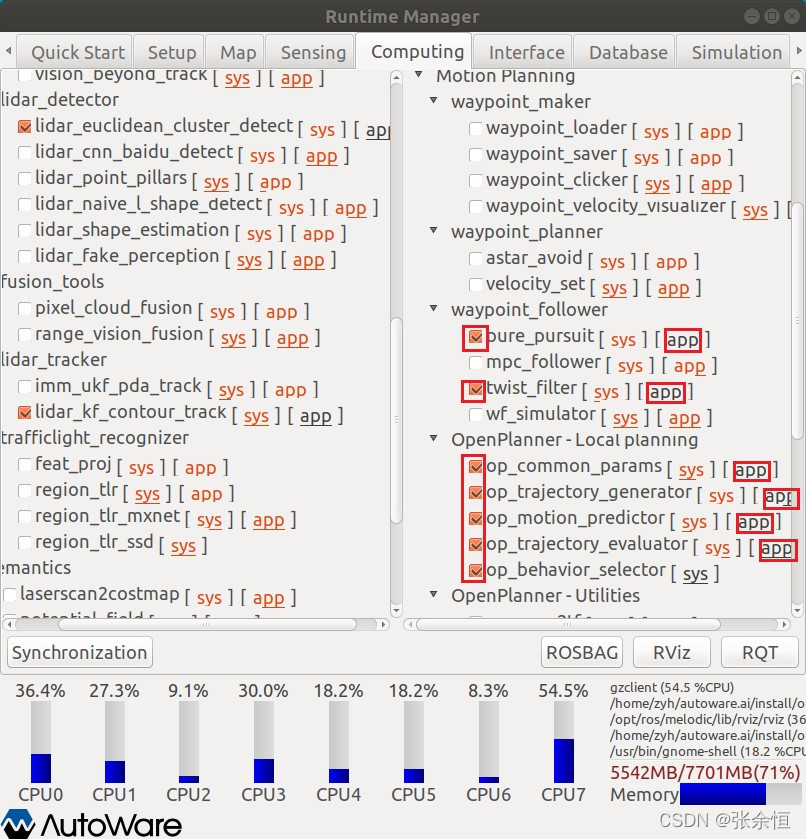
Task: Uncheck op_common_params checkbox
Action: click(475, 467)
